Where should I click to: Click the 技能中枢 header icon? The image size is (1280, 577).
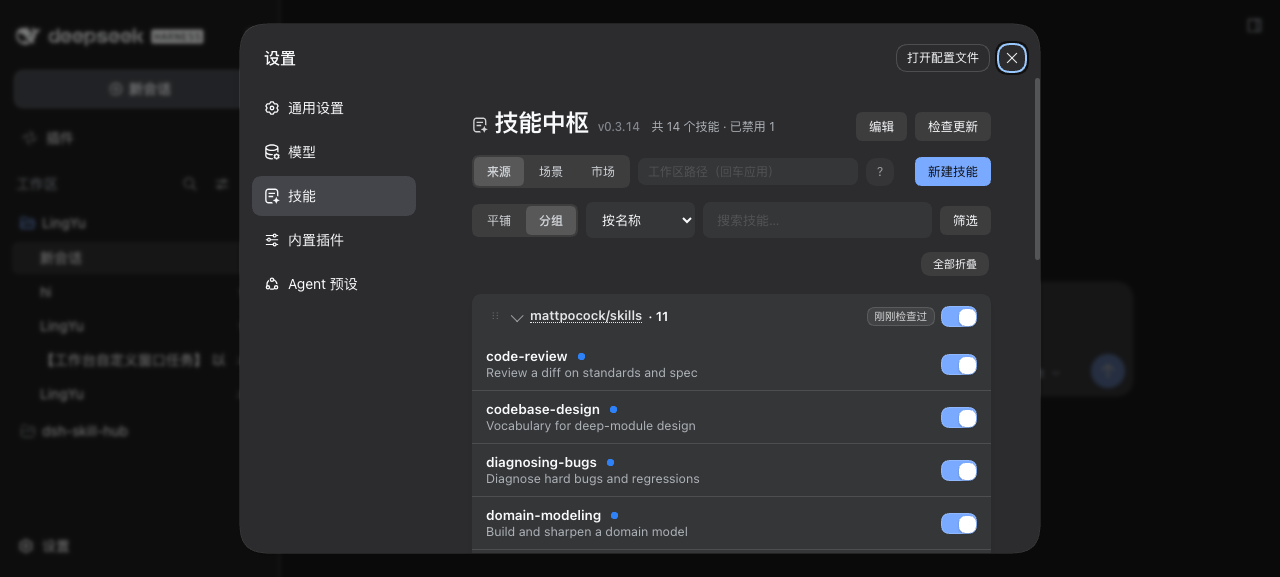click(x=480, y=125)
